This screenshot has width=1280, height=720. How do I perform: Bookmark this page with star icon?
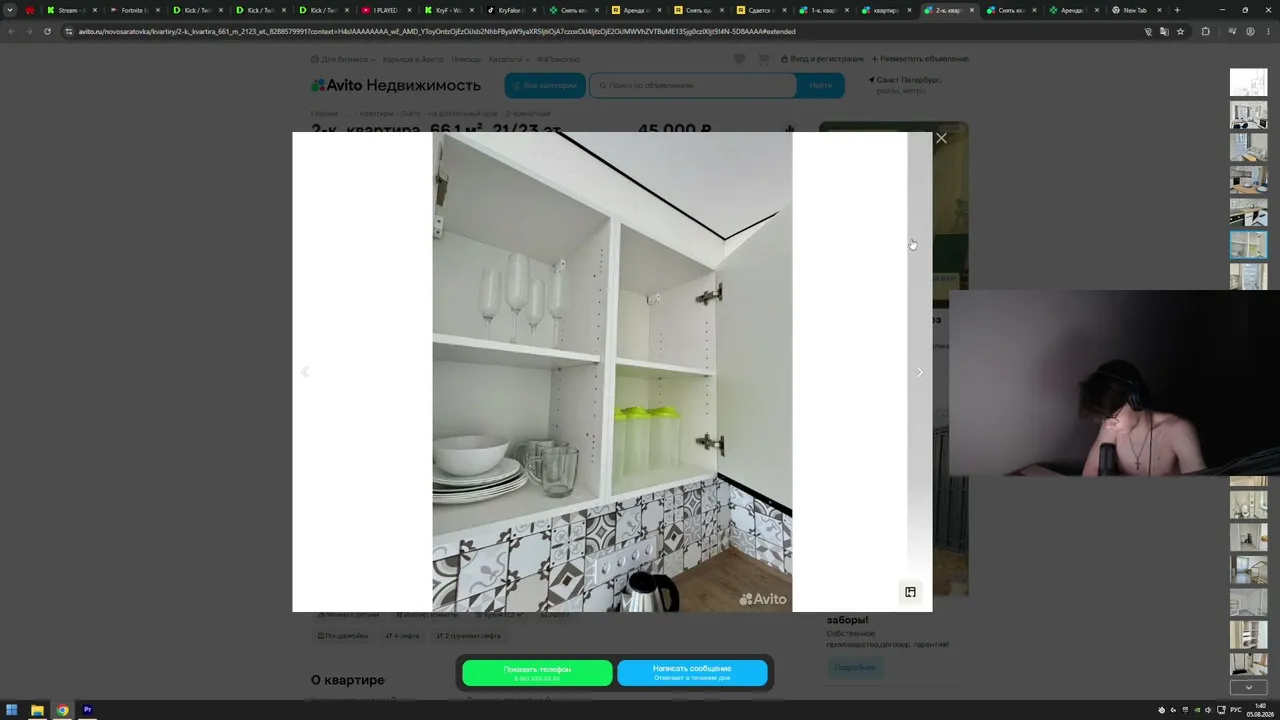[x=1180, y=31]
